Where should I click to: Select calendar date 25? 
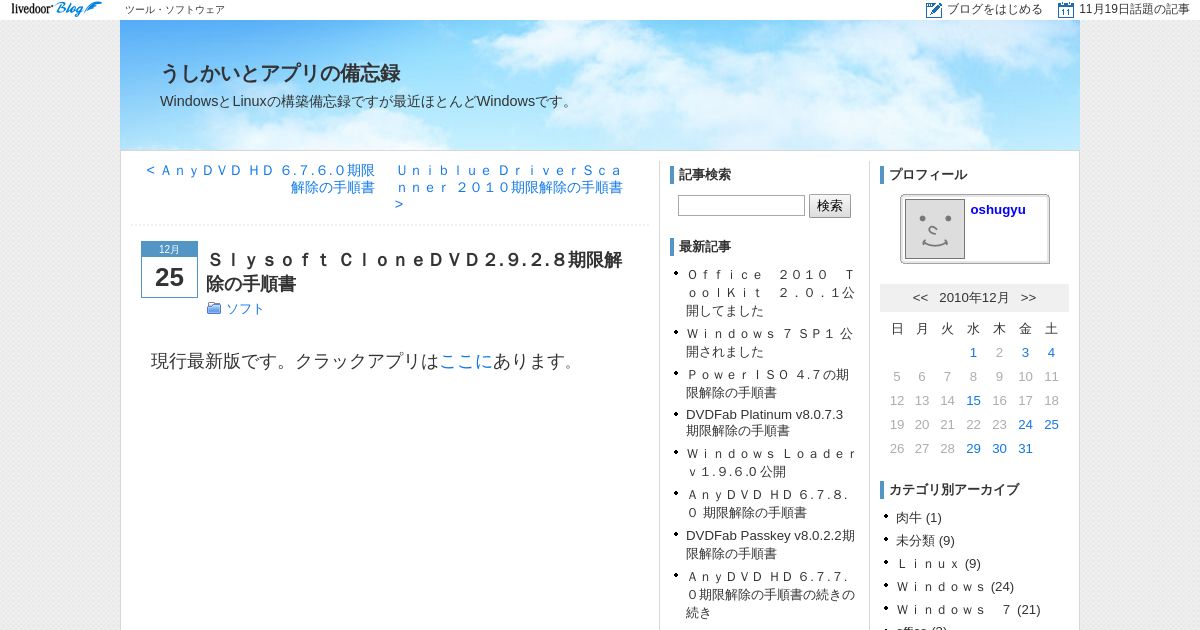1051,424
